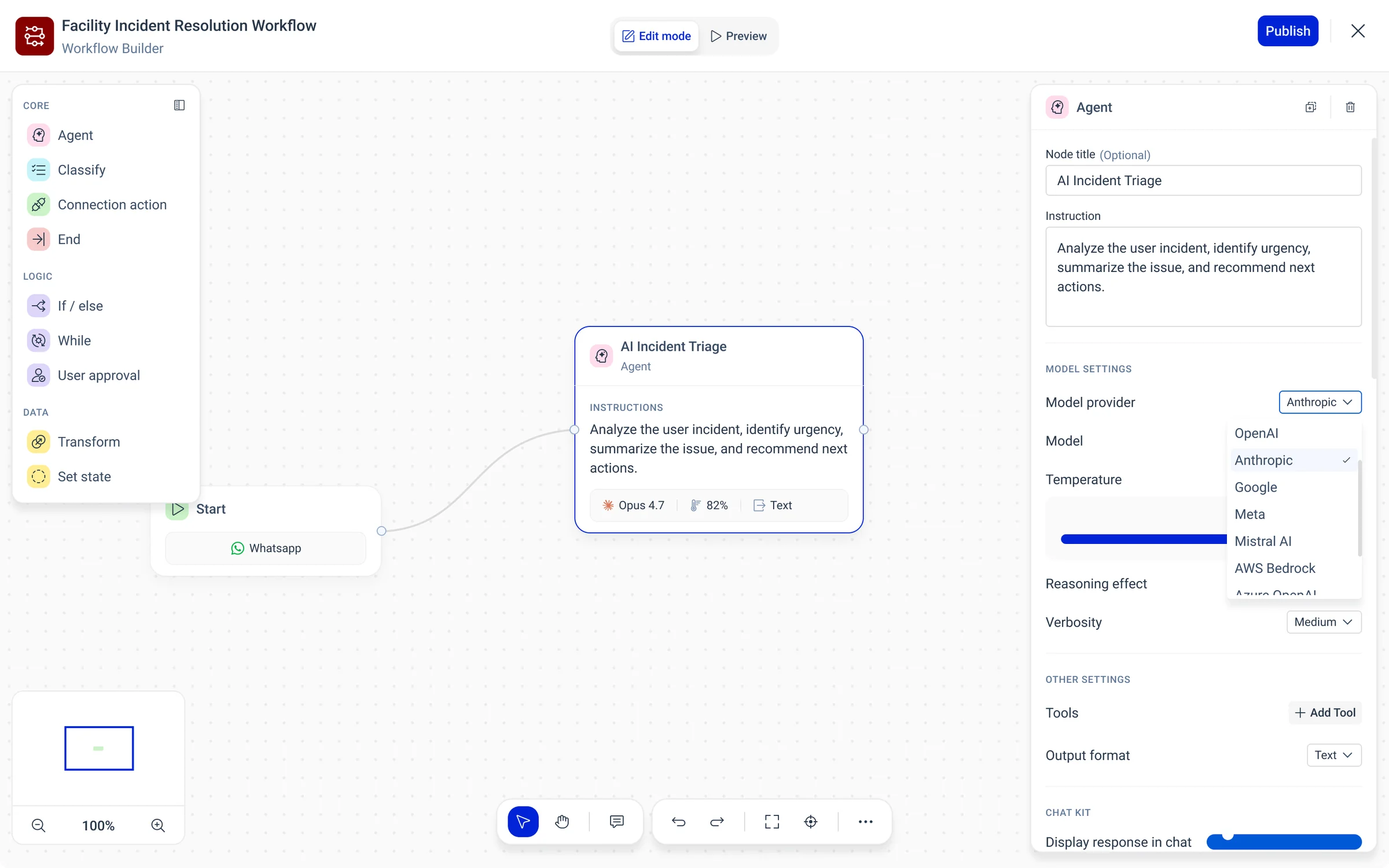Choose Meta as model provider
Image resolution: width=1389 pixels, height=868 pixels.
pos(1294,514)
